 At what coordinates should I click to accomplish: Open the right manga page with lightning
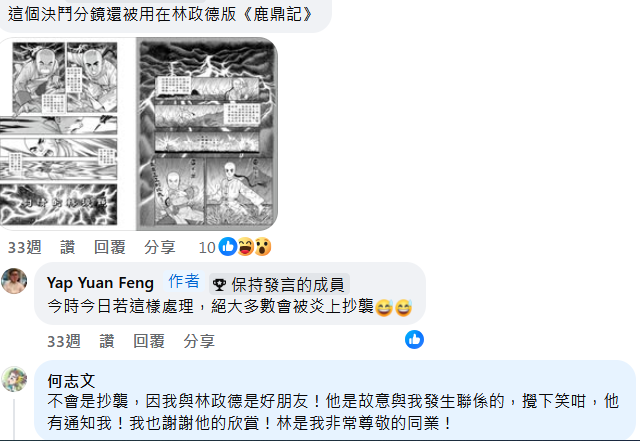(x=207, y=134)
